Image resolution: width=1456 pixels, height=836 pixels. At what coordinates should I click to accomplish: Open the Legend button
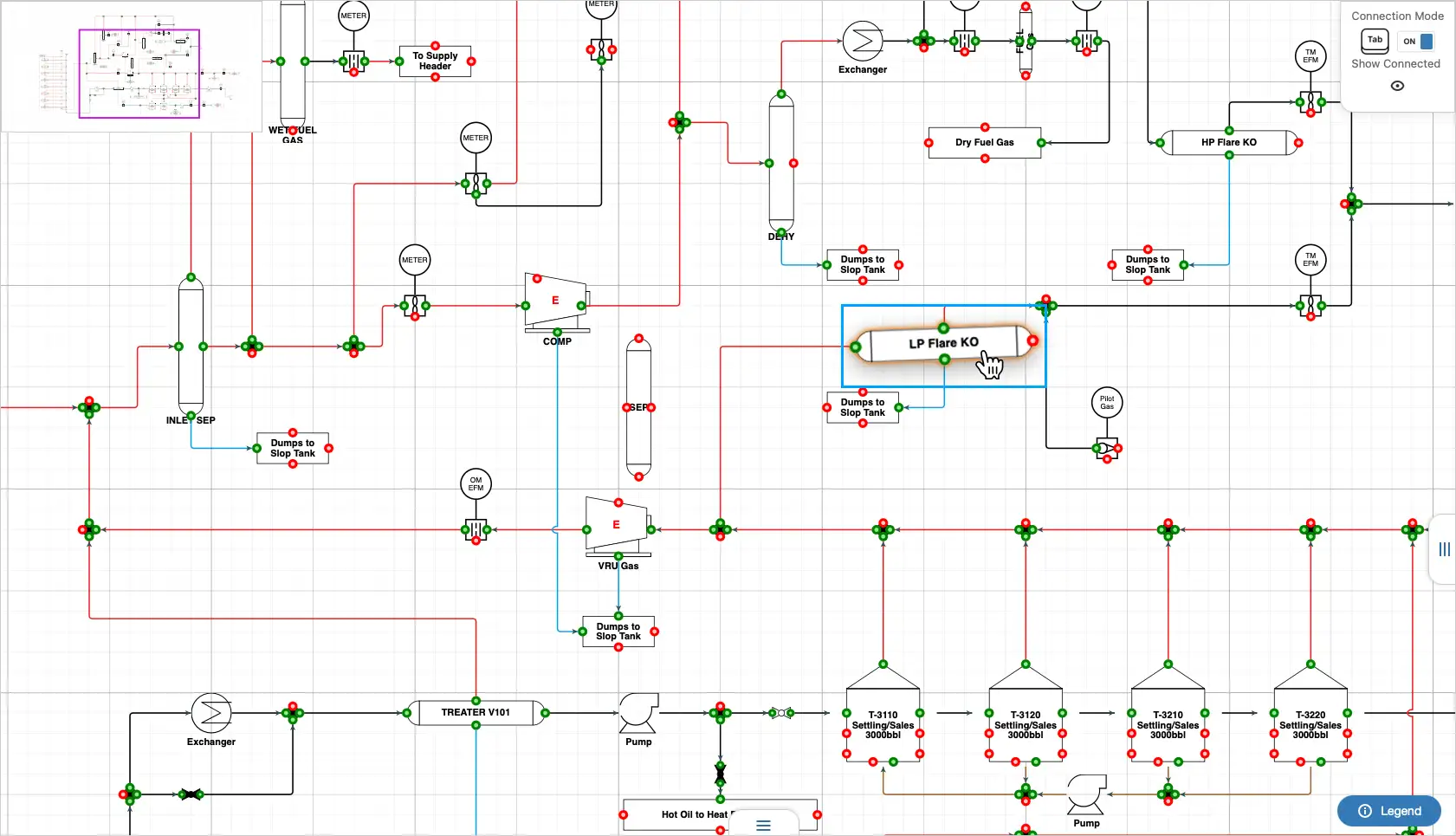(1389, 811)
